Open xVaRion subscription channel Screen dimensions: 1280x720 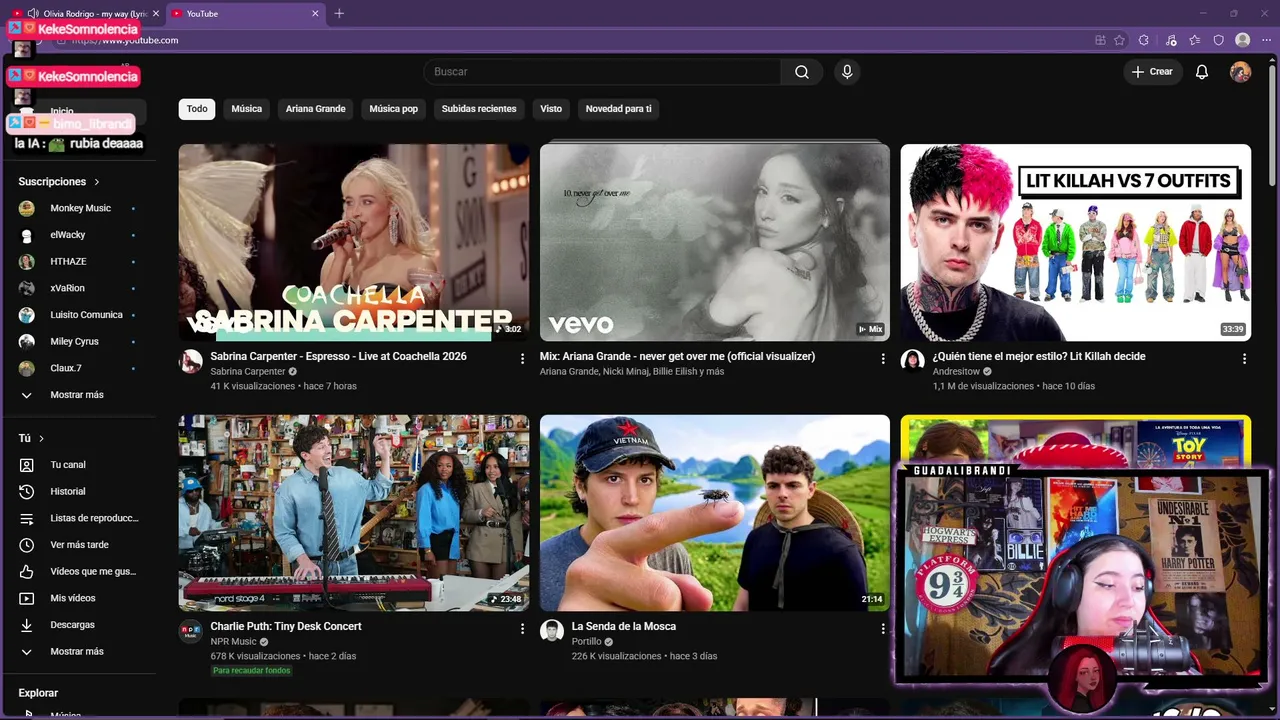point(78,288)
